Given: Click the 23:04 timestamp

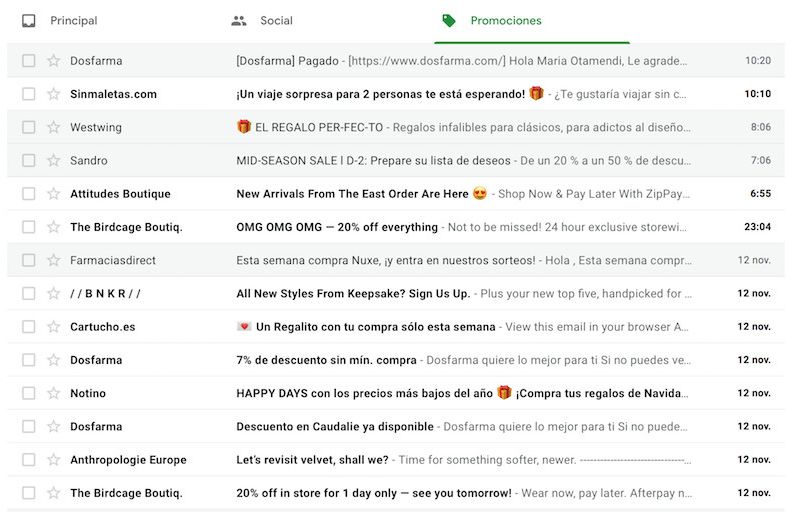Looking at the screenshot, I should tap(757, 227).
